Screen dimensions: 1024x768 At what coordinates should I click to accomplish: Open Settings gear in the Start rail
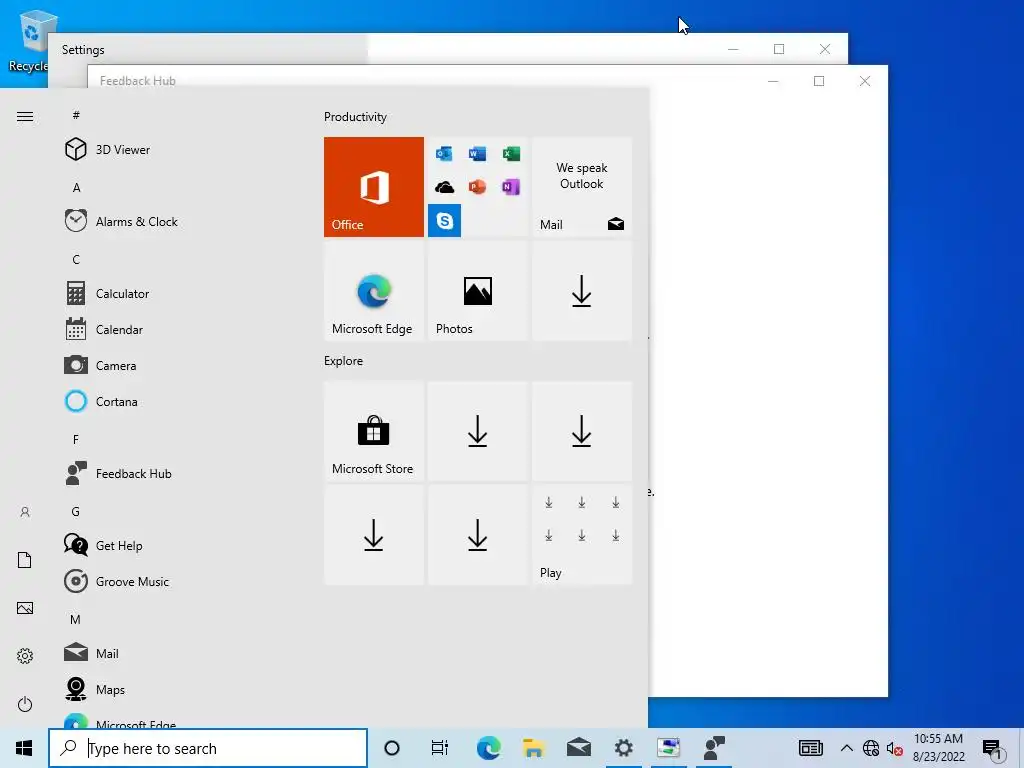[x=25, y=656]
